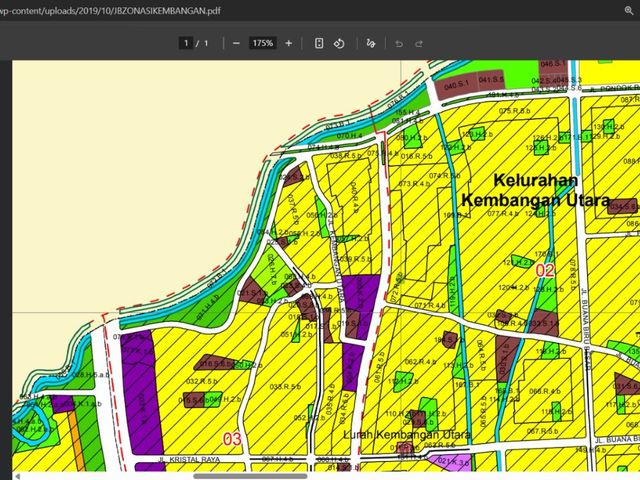Click the 062.R.4.b zone label
640x480 pixels.
pyautogui.click(x=420, y=362)
